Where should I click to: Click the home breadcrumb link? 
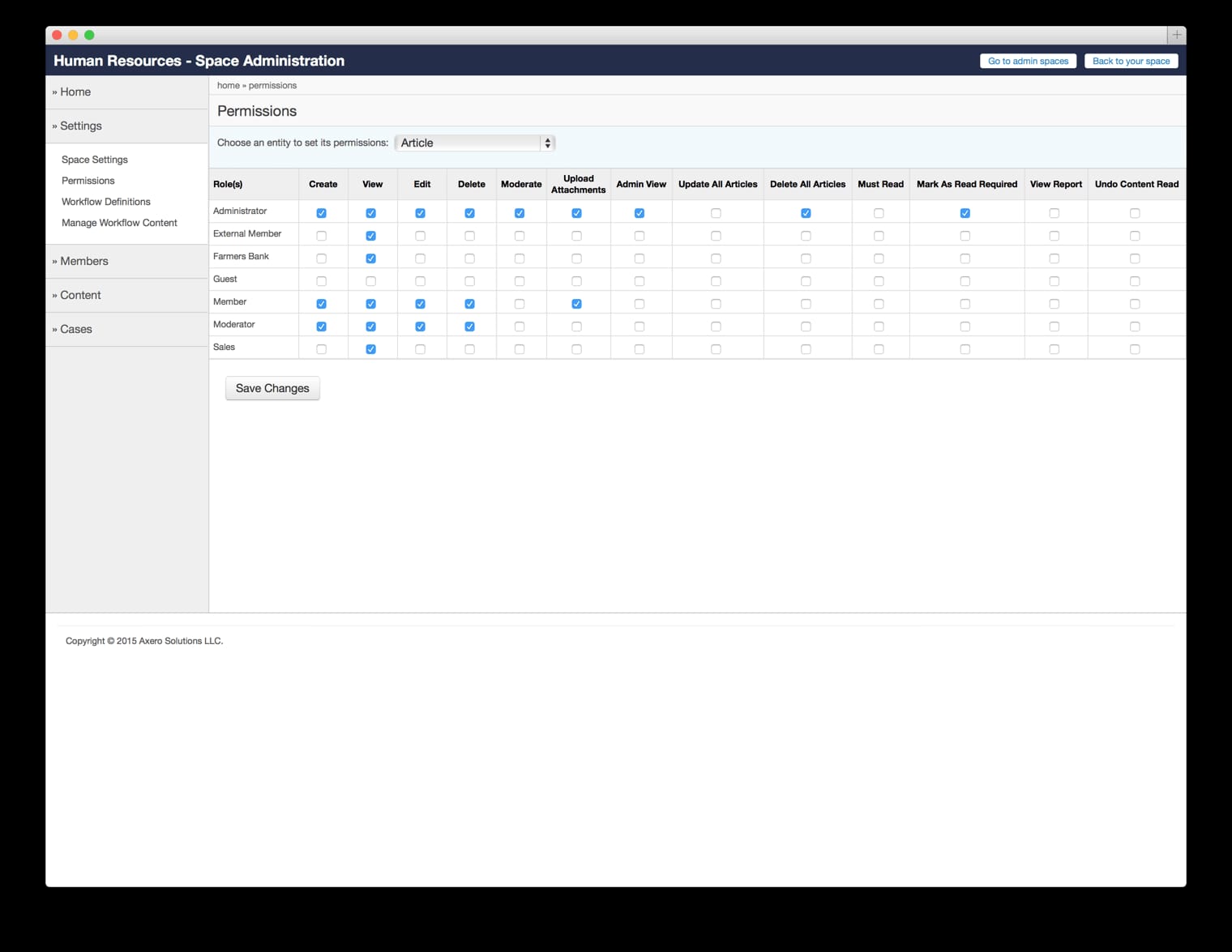click(x=228, y=85)
